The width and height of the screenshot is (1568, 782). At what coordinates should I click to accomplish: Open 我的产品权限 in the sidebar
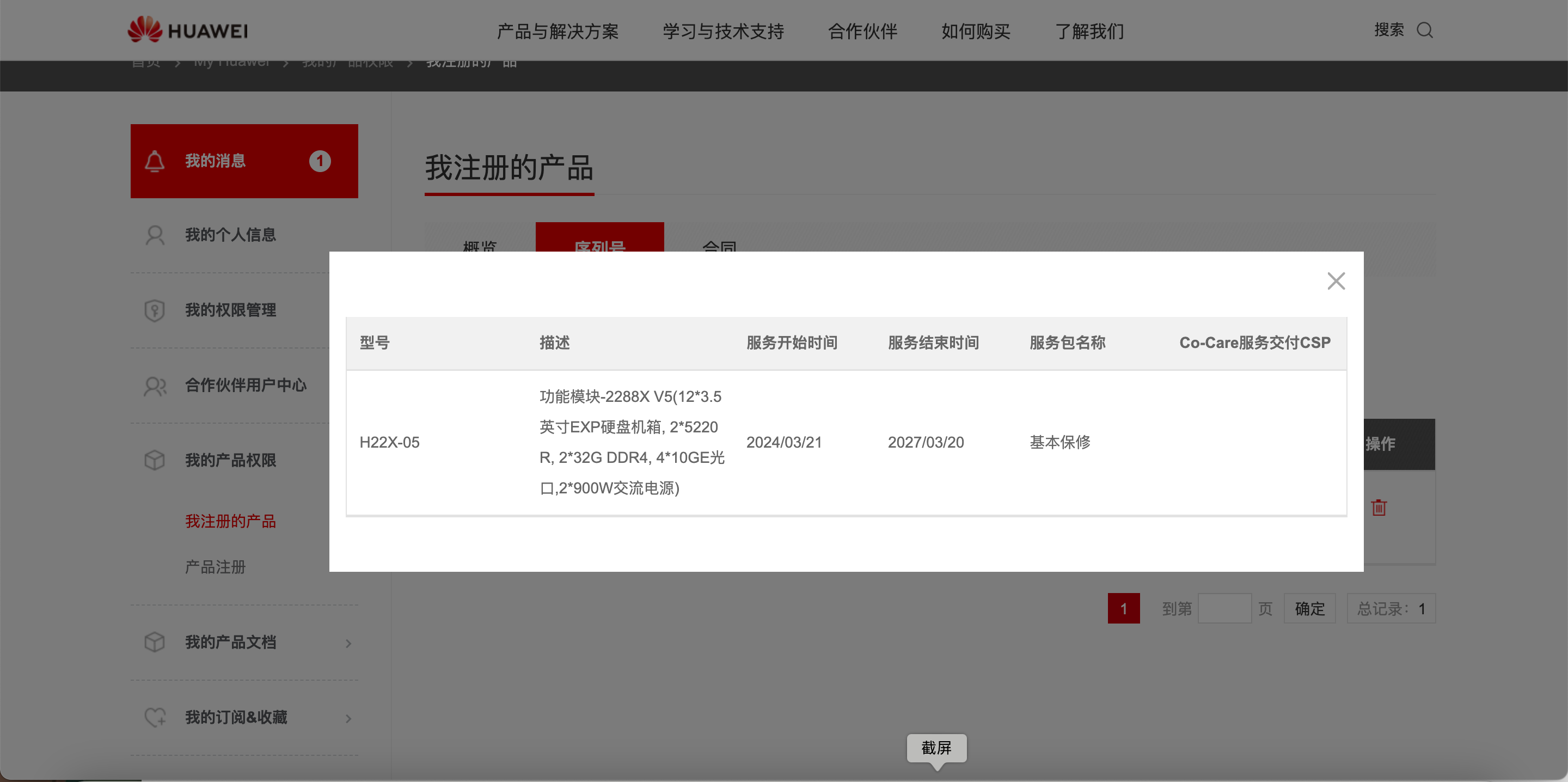[x=230, y=460]
